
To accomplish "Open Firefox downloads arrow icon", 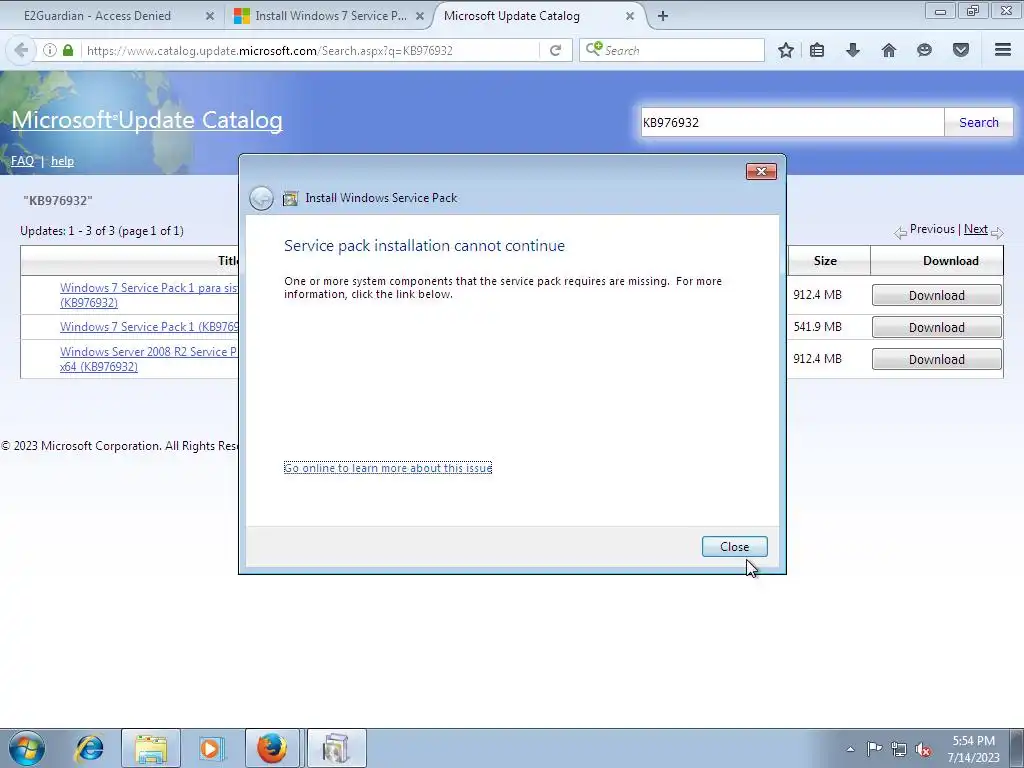I will tap(853, 50).
